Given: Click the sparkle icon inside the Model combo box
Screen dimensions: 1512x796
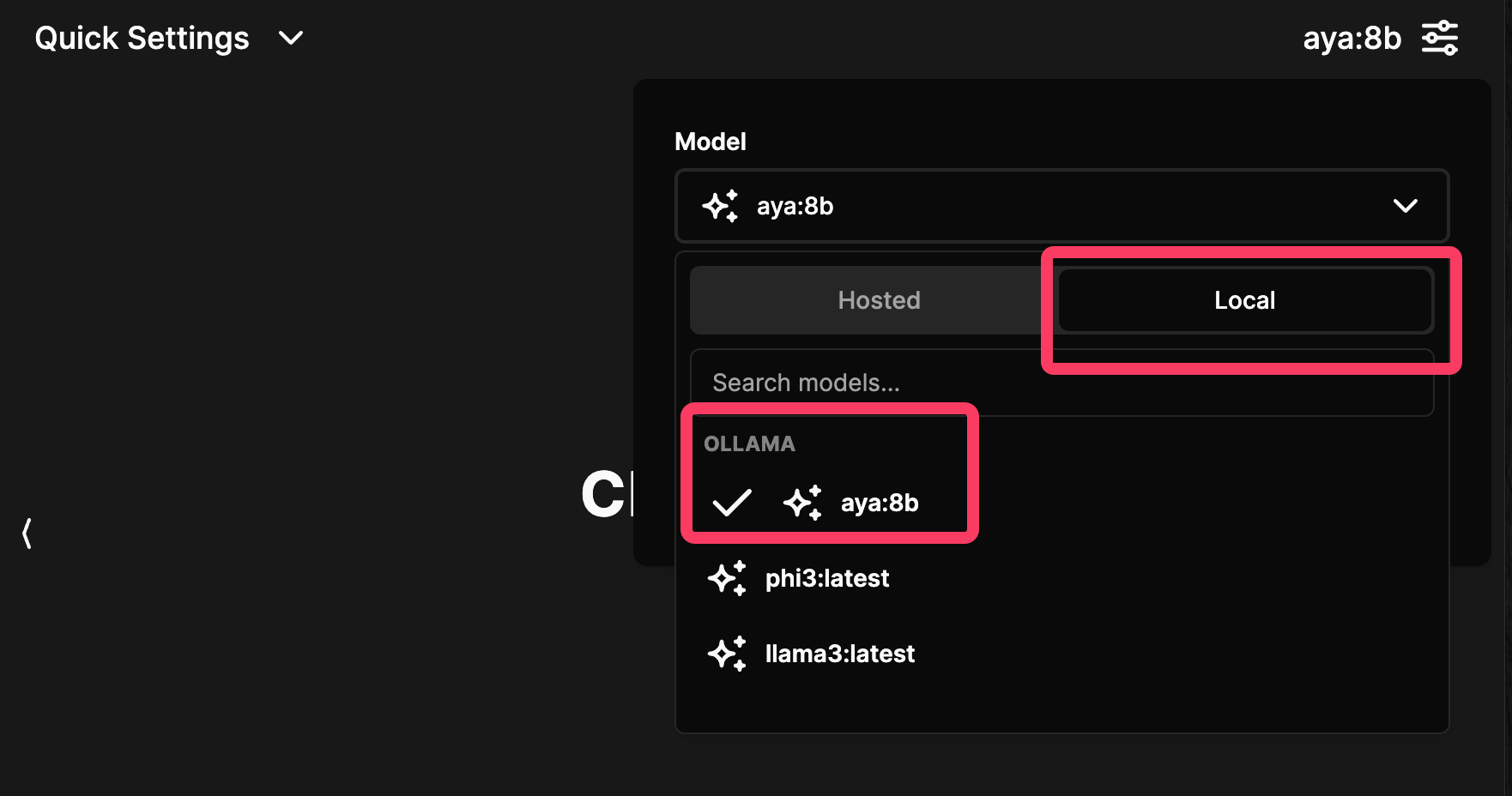Looking at the screenshot, I should (720, 206).
